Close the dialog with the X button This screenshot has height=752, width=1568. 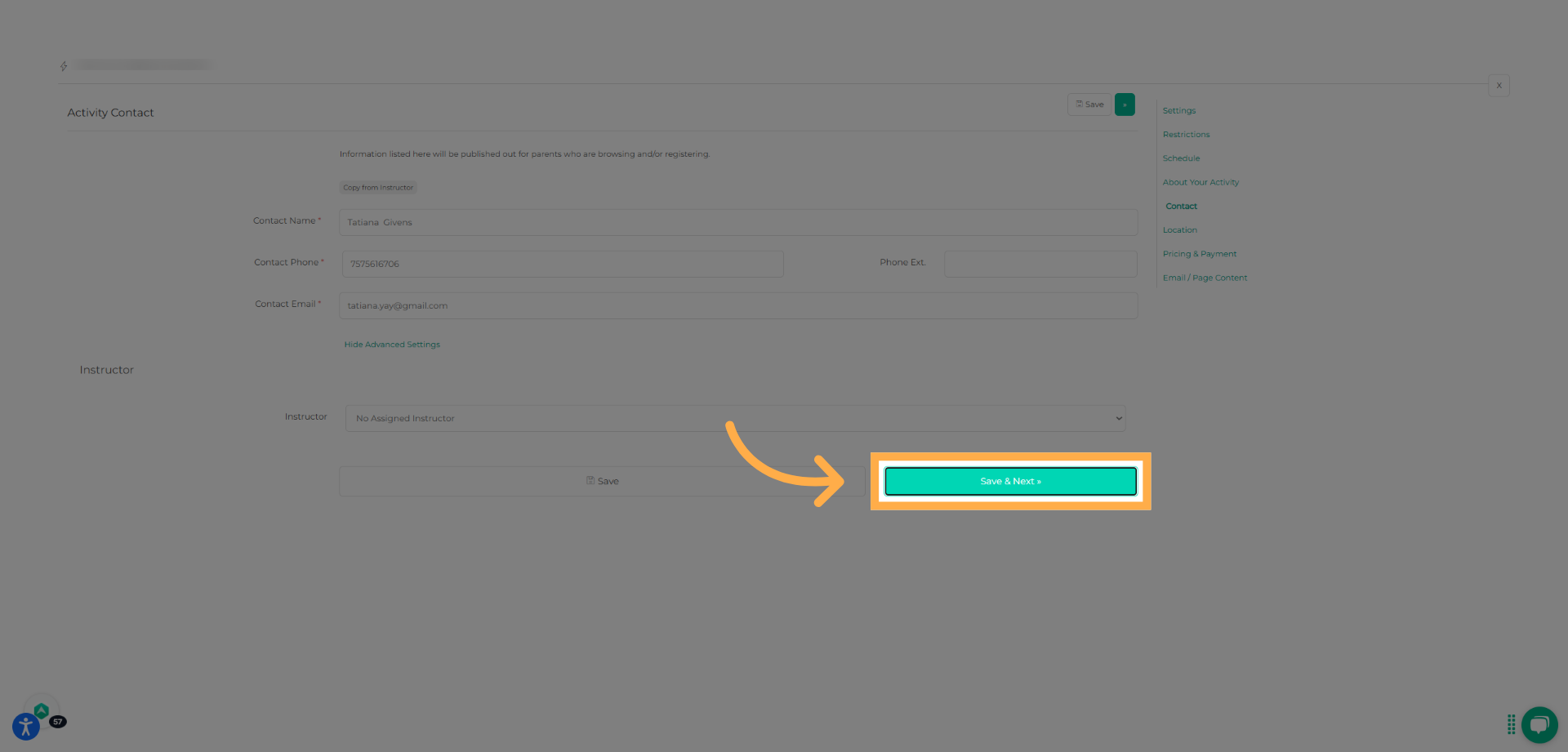pos(1499,86)
